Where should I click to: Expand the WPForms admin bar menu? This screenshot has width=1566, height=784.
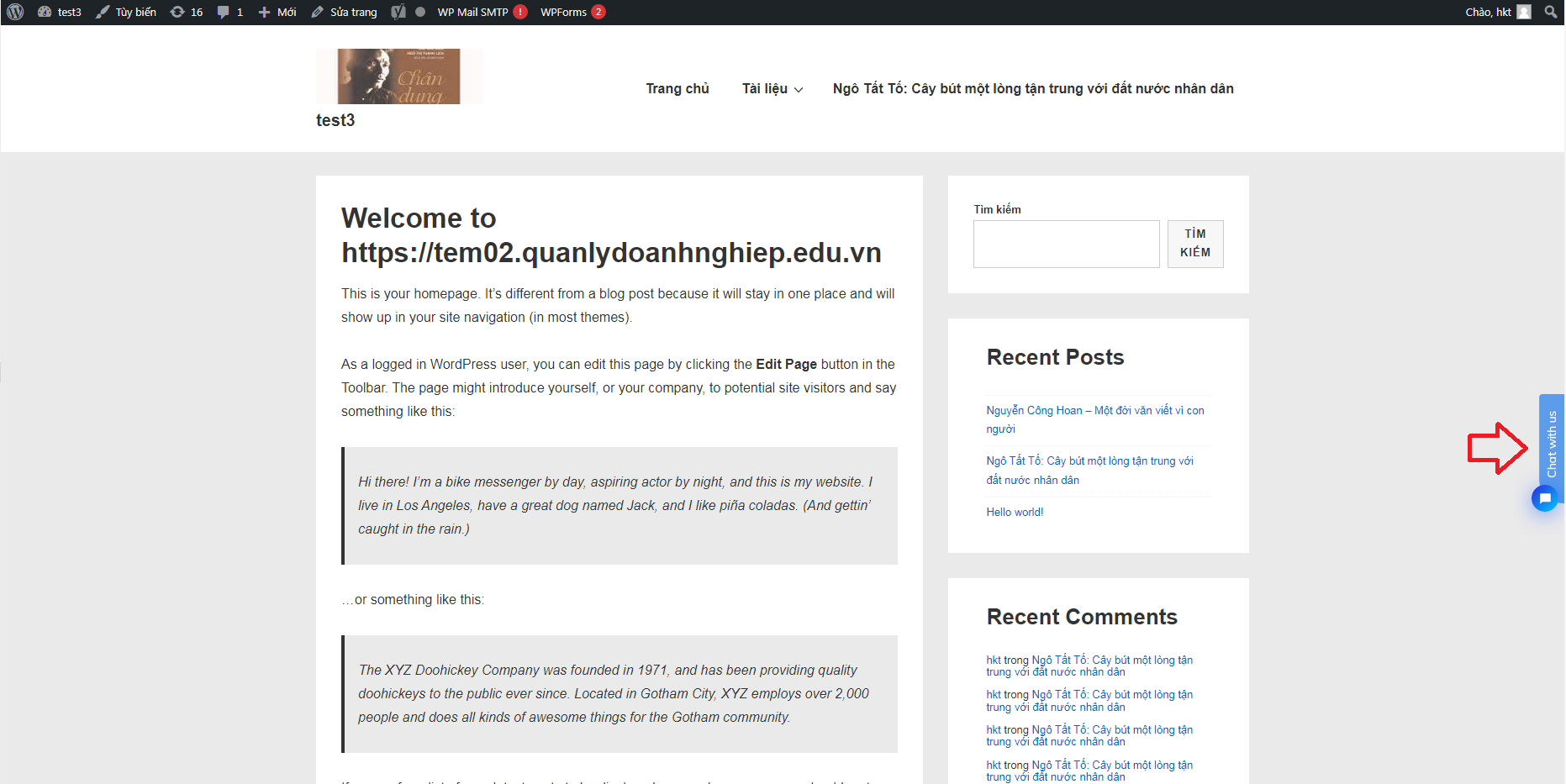point(572,12)
